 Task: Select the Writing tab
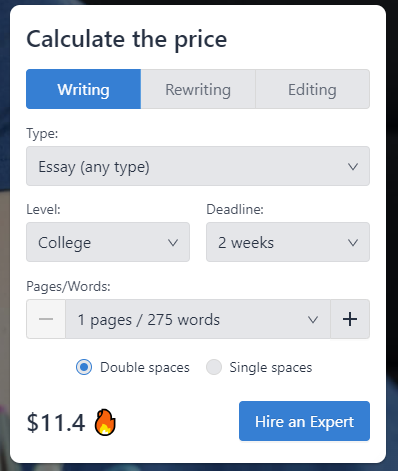(x=83, y=89)
